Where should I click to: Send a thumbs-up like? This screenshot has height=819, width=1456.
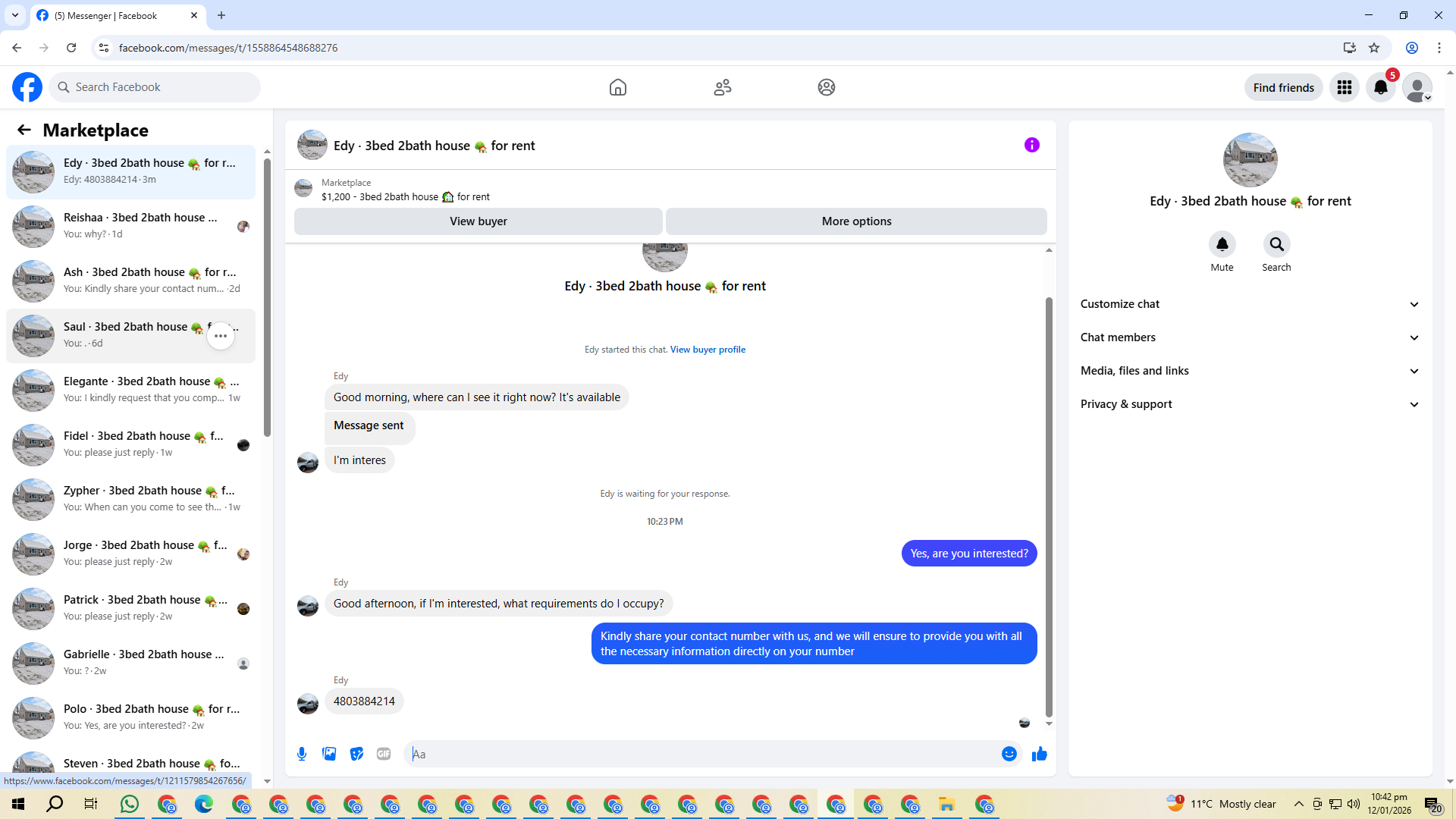(x=1039, y=754)
